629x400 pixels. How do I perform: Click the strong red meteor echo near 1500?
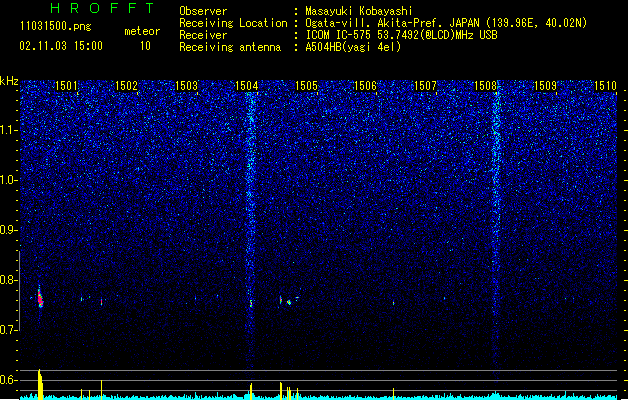coord(40,298)
